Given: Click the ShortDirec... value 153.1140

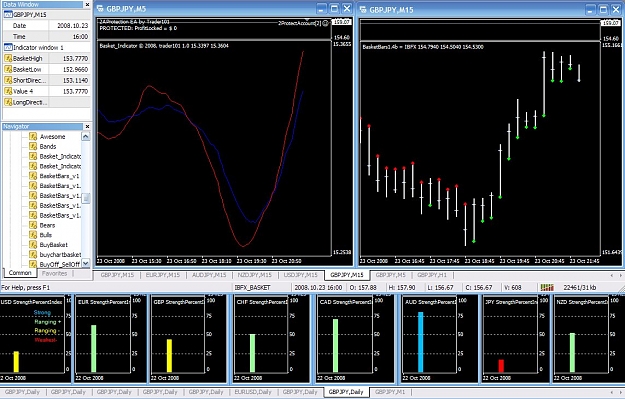Looking at the screenshot, I should (x=75, y=80).
